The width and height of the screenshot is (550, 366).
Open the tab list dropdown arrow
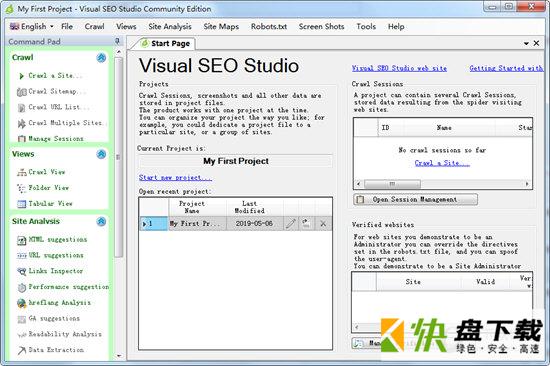(x=526, y=44)
